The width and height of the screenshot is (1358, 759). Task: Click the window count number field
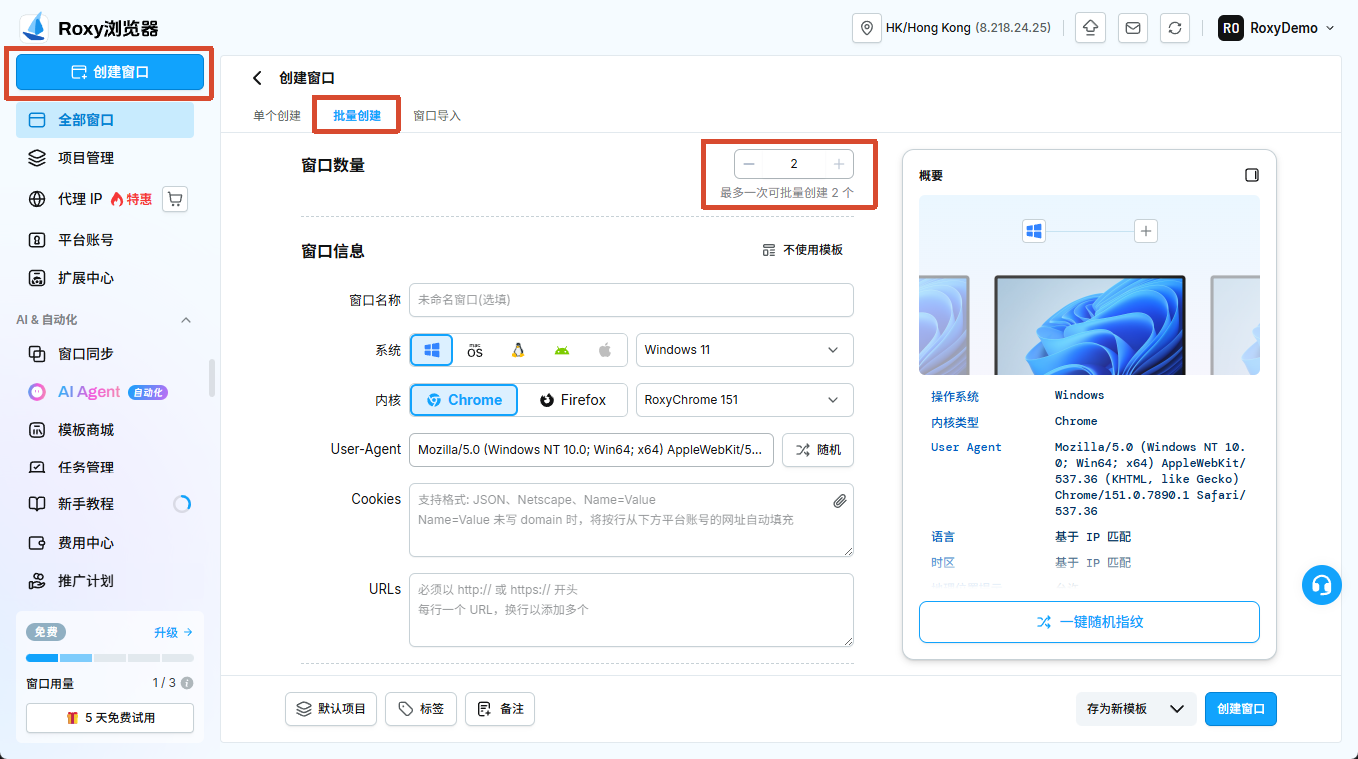[x=794, y=164]
